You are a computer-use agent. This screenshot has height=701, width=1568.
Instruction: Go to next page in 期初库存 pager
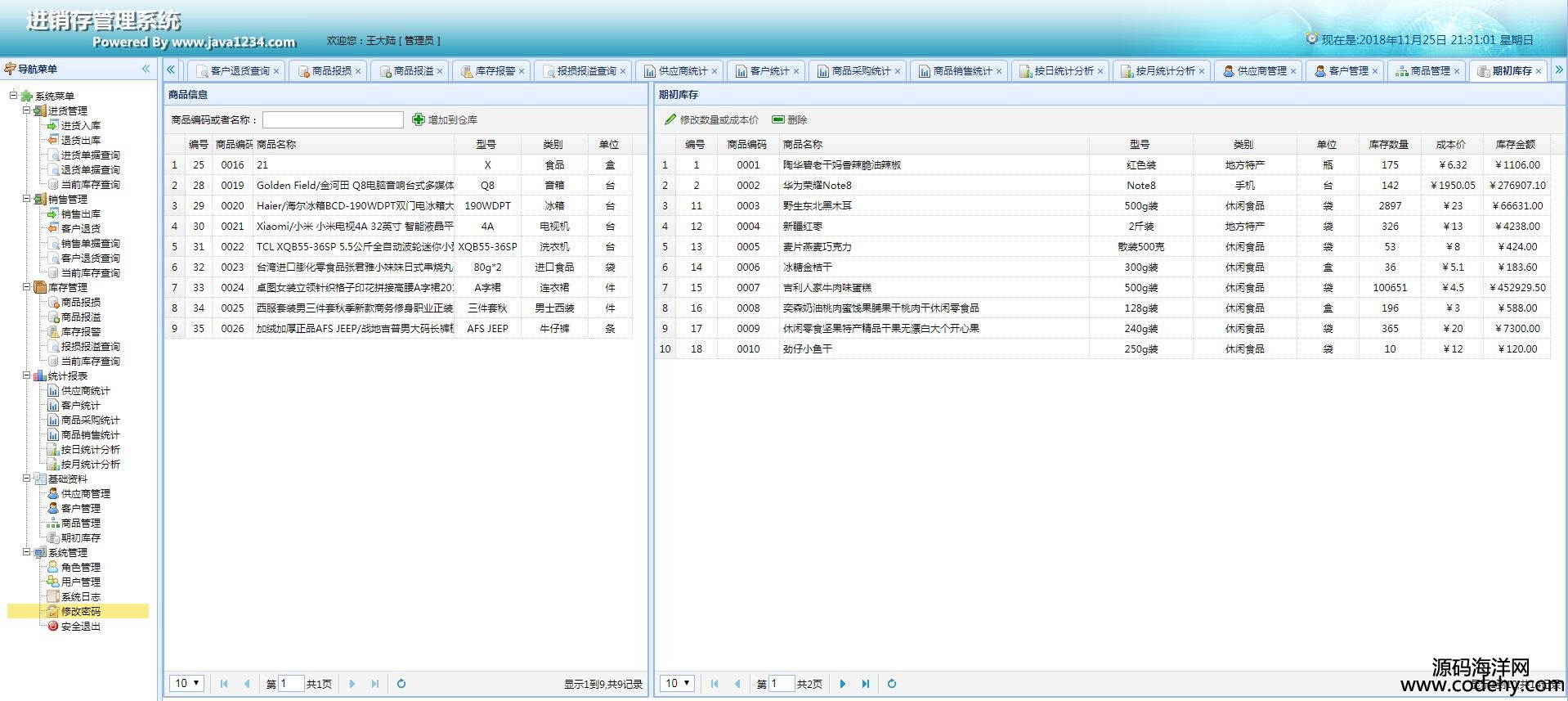[x=843, y=684]
